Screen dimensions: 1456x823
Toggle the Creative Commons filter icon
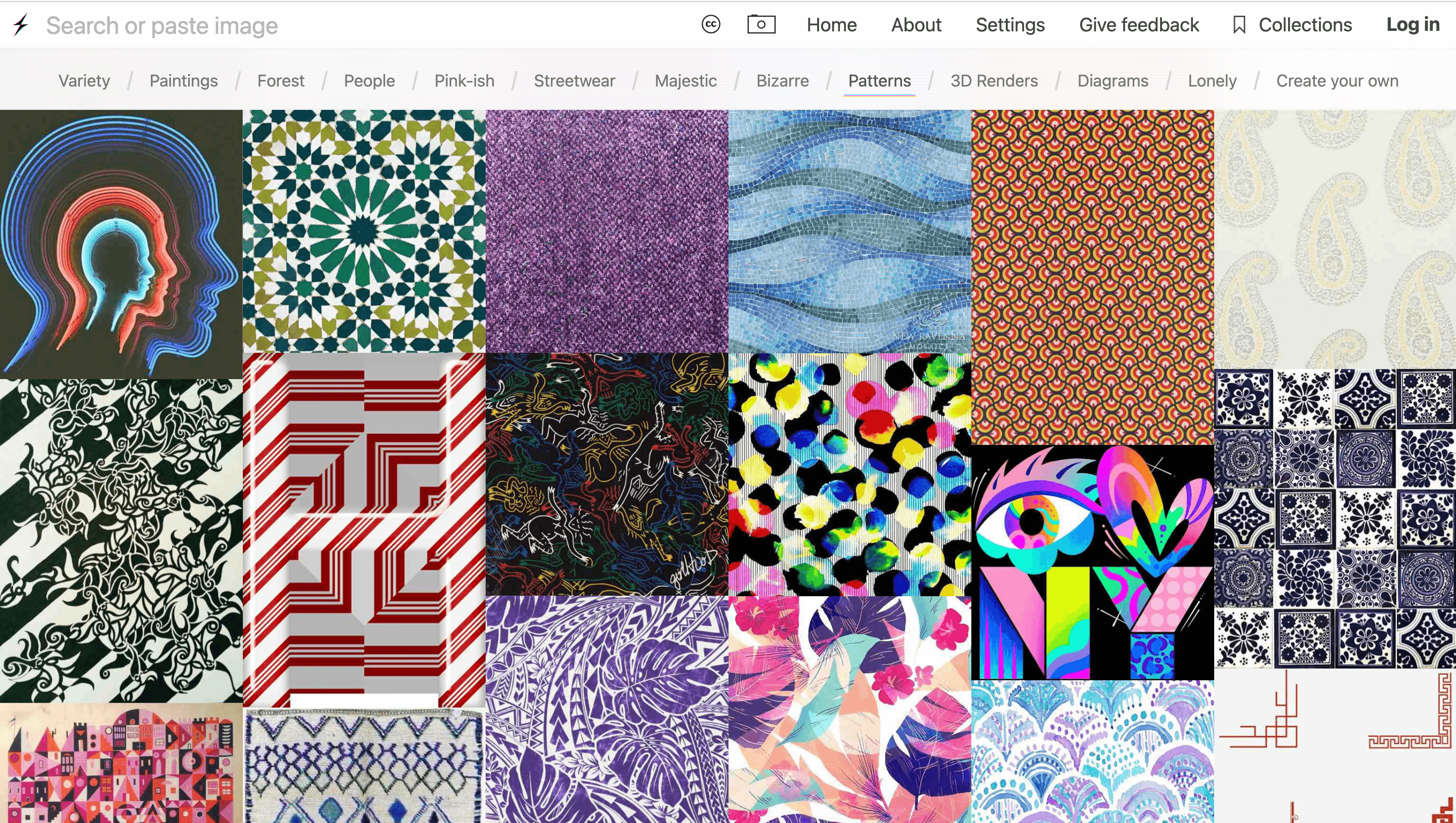pyautogui.click(x=710, y=24)
